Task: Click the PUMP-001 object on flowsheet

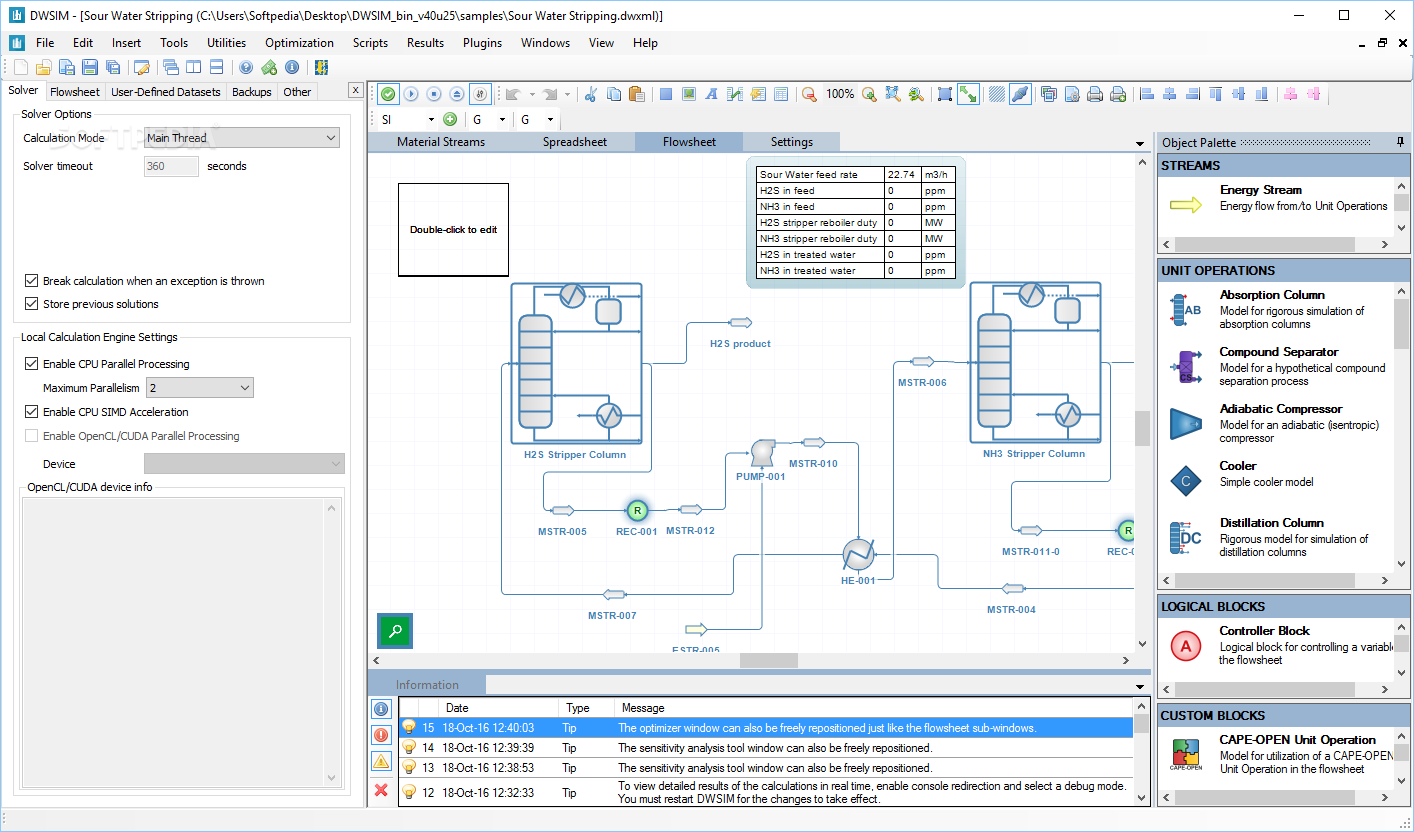Action: tap(761, 453)
